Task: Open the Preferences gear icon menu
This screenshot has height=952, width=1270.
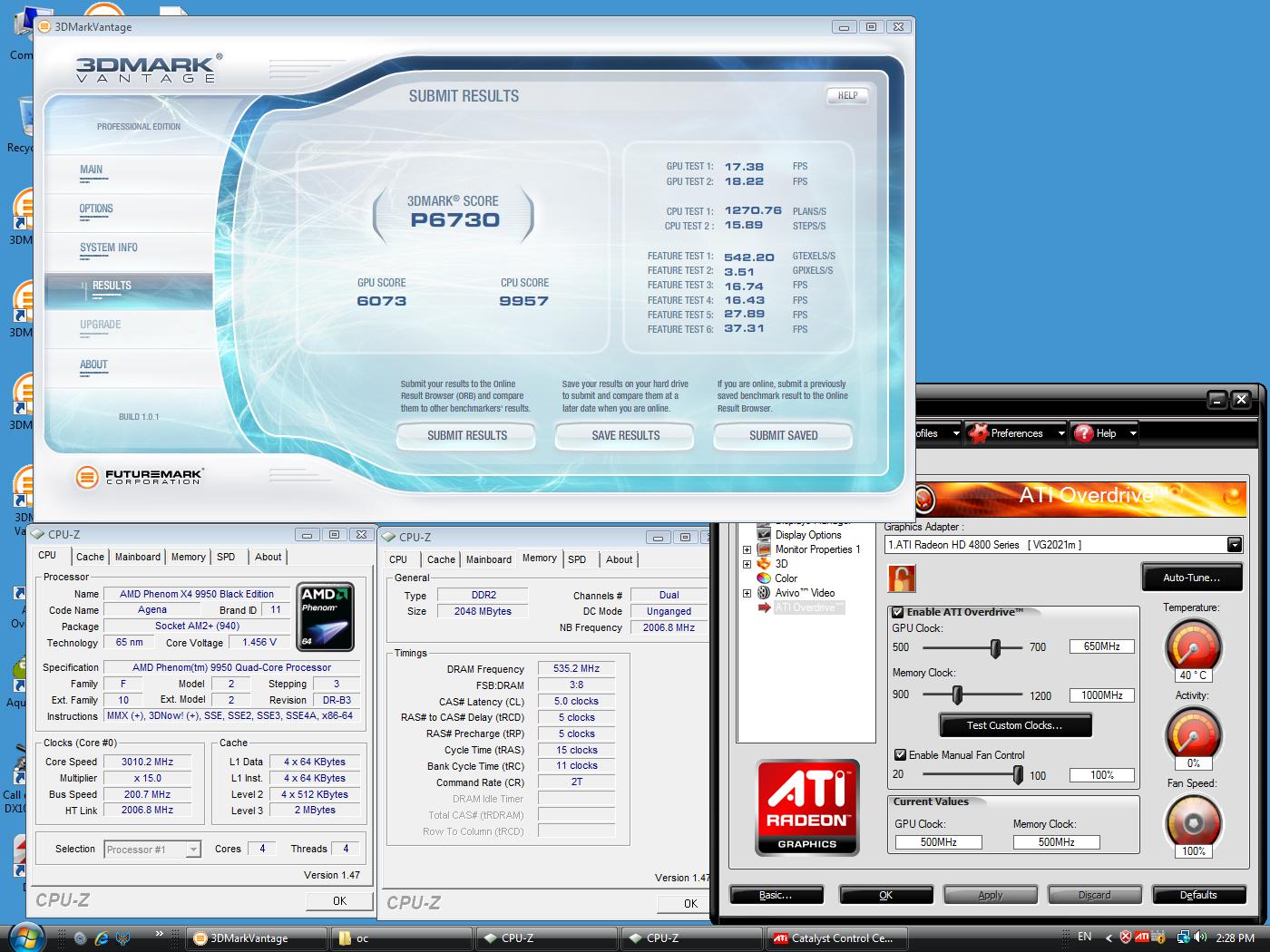Action: click(x=977, y=433)
